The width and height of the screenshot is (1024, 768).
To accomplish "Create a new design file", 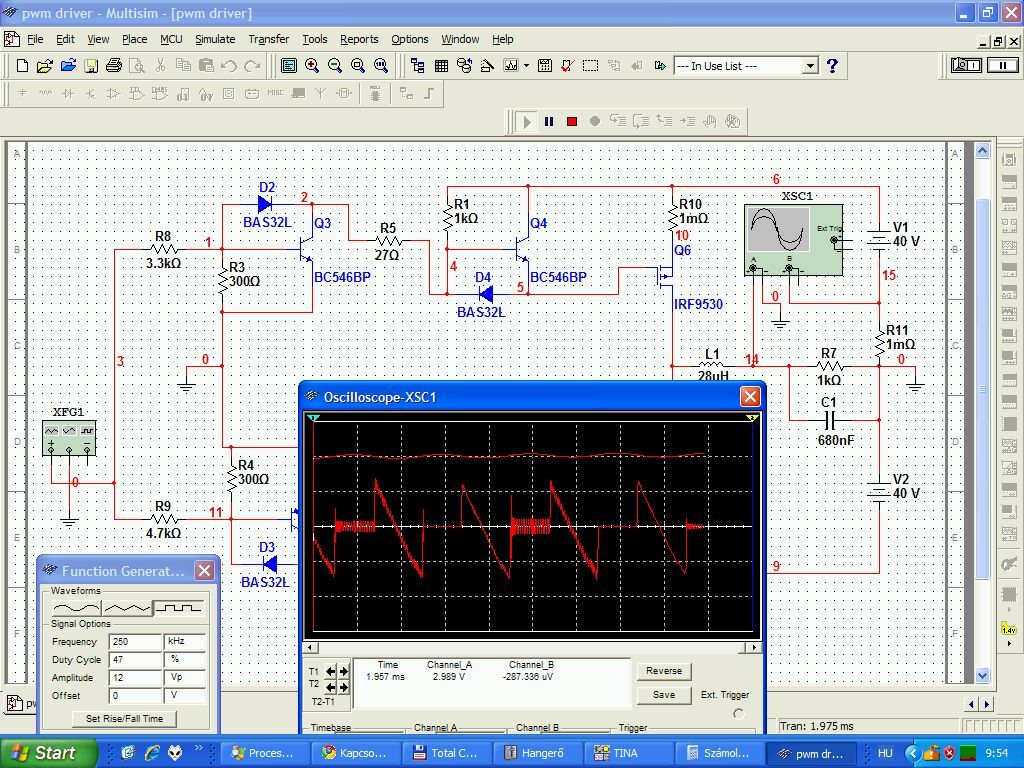I will click(x=22, y=66).
